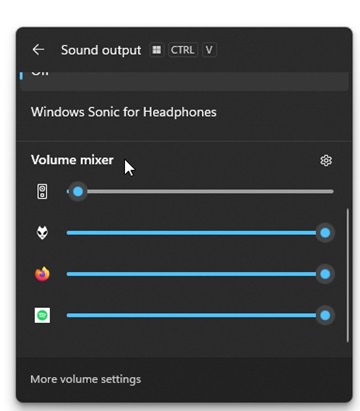Mute the speaker device icon
The height and width of the screenshot is (411, 360).
coord(42,192)
